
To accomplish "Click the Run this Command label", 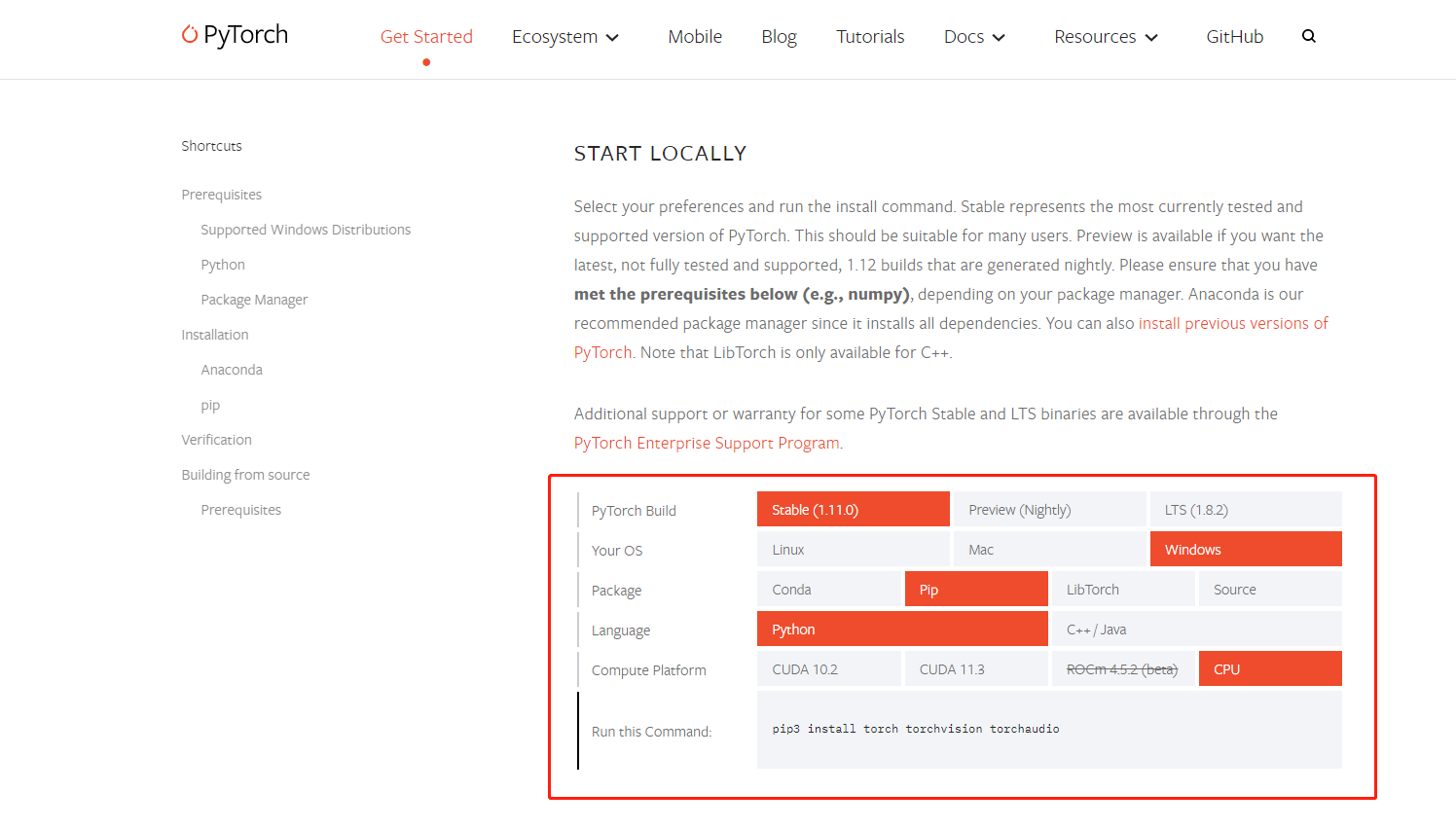I will point(651,732).
